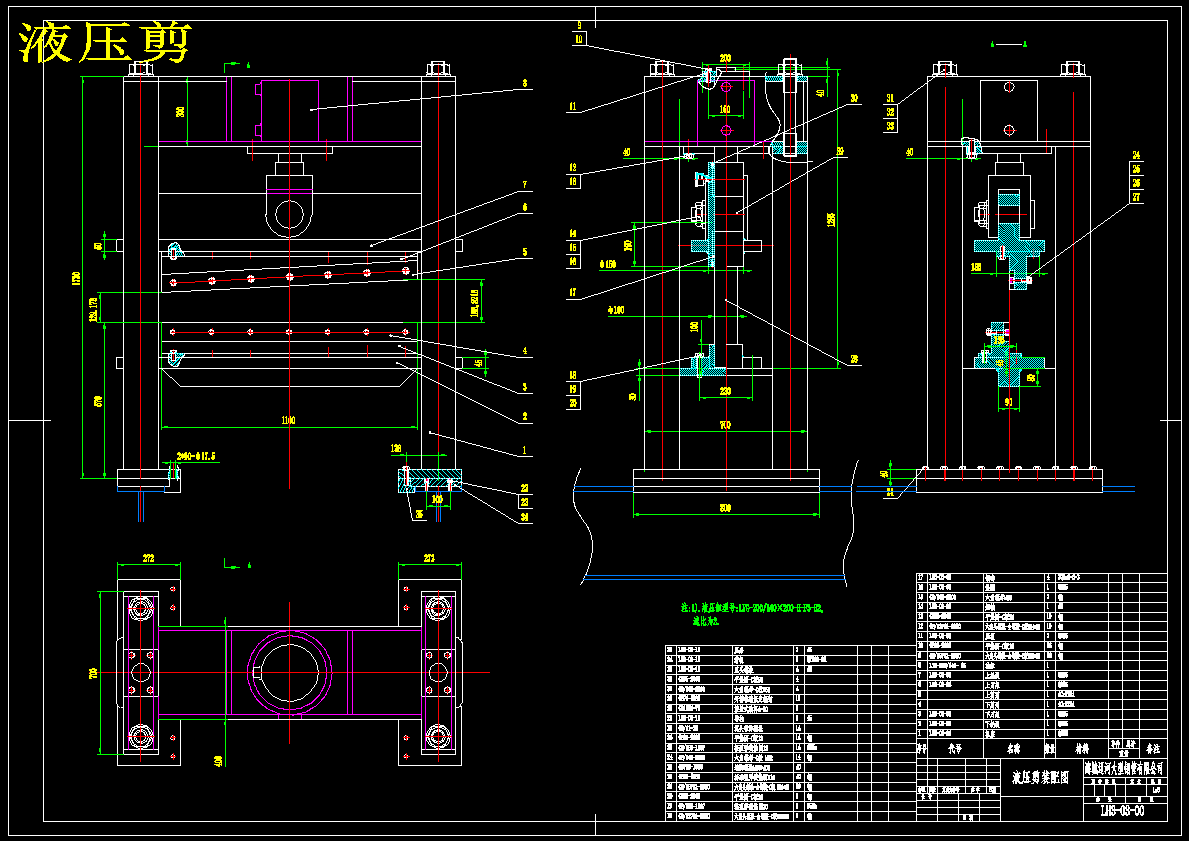Click part balloon number 28

[x=854, y=359]
